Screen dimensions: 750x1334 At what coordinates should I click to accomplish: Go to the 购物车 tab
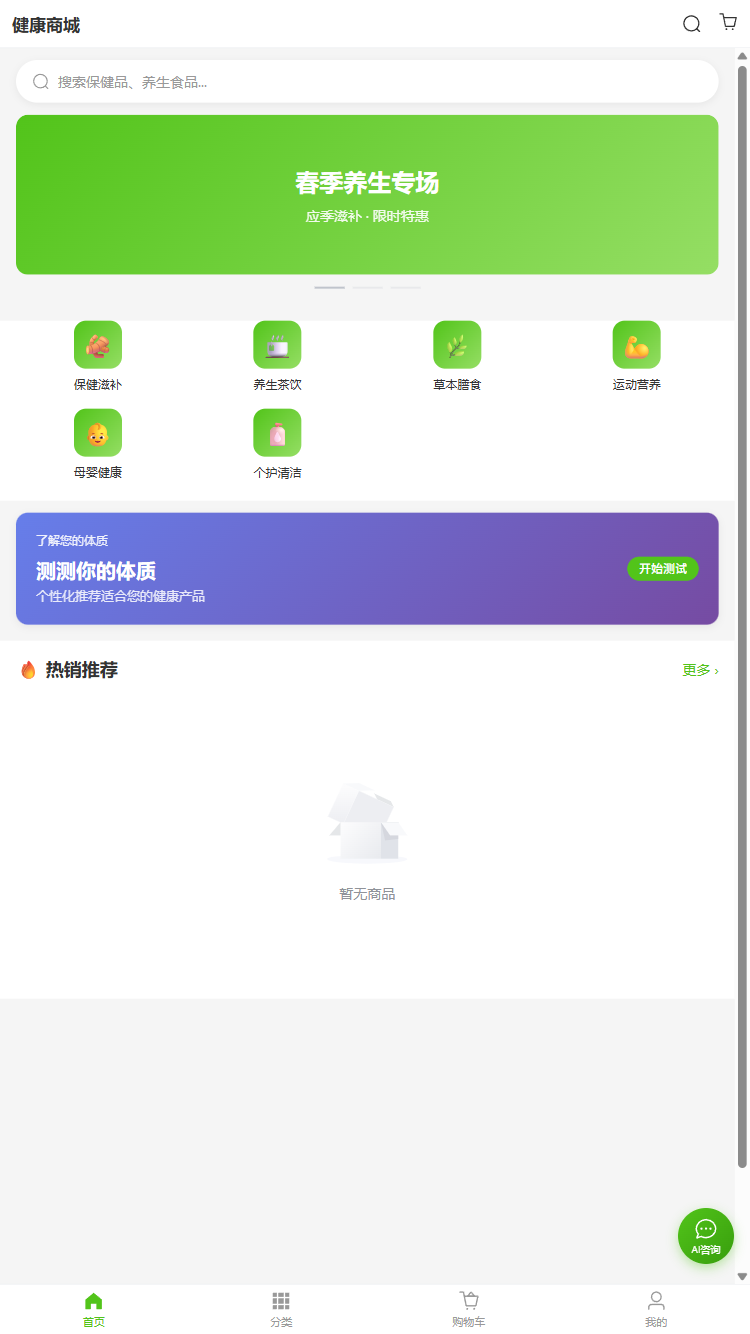tap(469, 1309)
